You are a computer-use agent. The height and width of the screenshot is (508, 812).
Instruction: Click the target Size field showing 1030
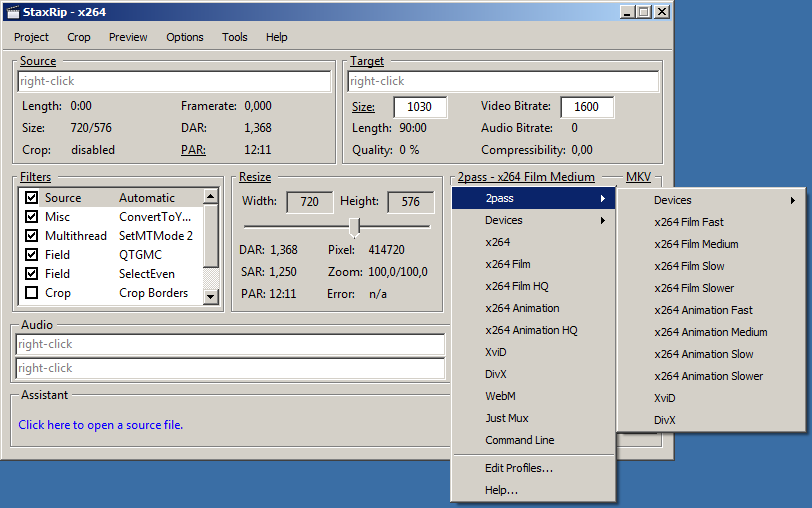point(419,107)
